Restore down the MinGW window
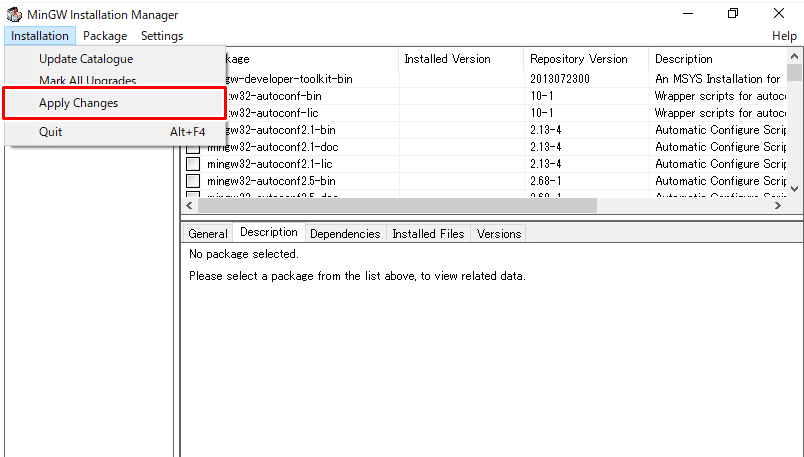The height and width of the screenshot is (457, 804). coord(733,14)
